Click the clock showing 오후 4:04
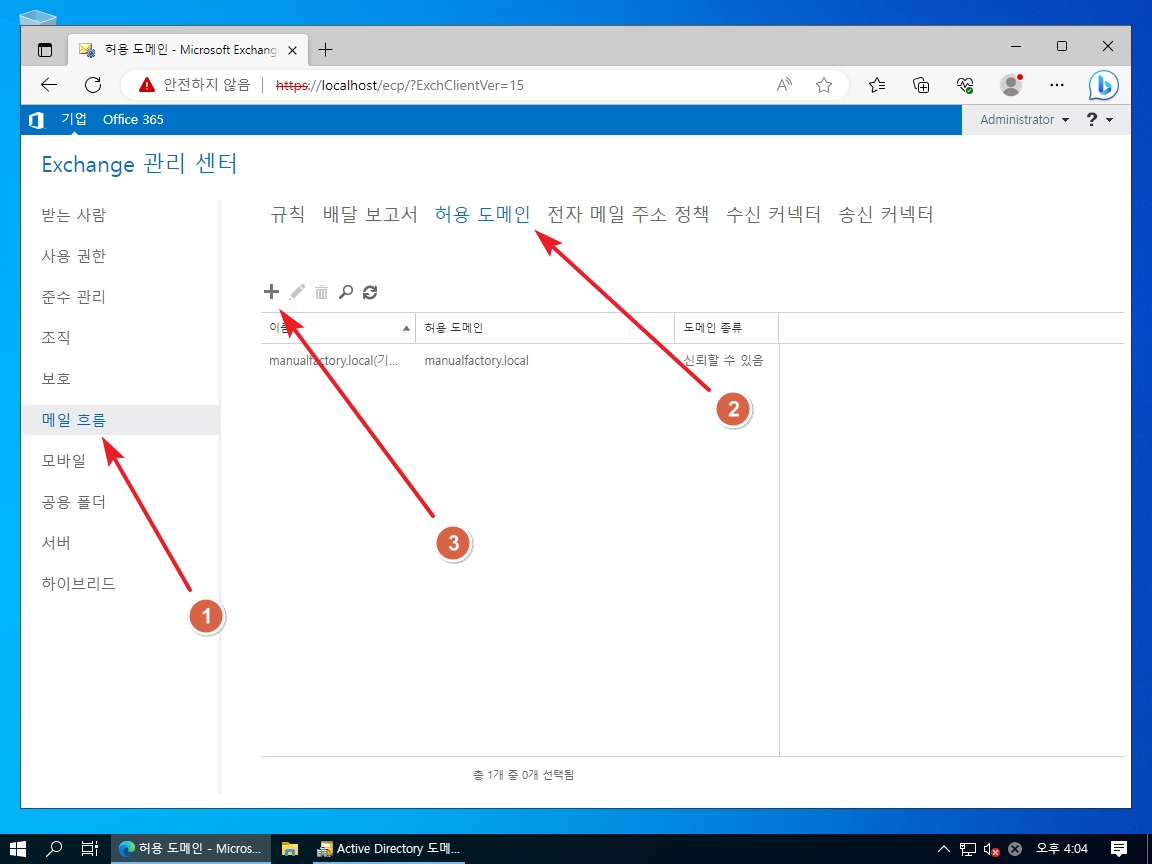1152x864 pixels. pyautogui.click(x=1062, y=849)
